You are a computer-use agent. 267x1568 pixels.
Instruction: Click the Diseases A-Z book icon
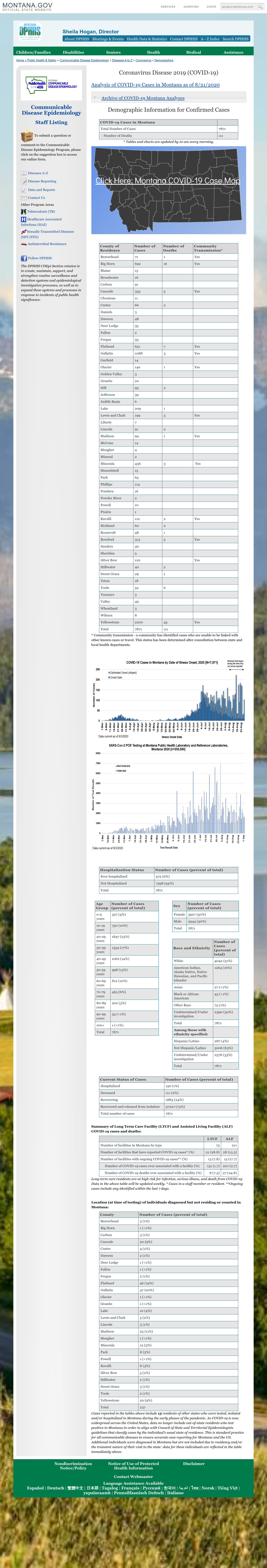(24, 173)
